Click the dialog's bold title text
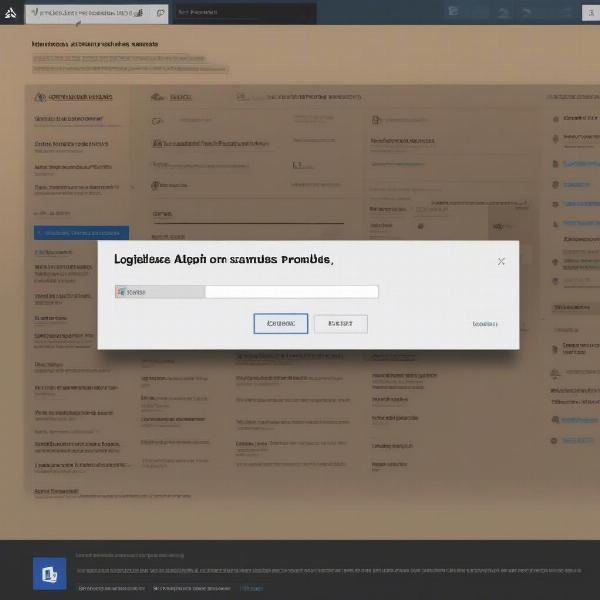Screen dimensions: 600x600 [x=224, y=259]
